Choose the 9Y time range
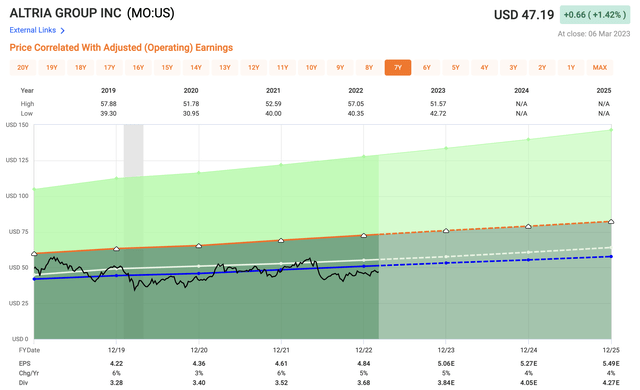This screenshot has height=390, width=640. tap(340, 67)
